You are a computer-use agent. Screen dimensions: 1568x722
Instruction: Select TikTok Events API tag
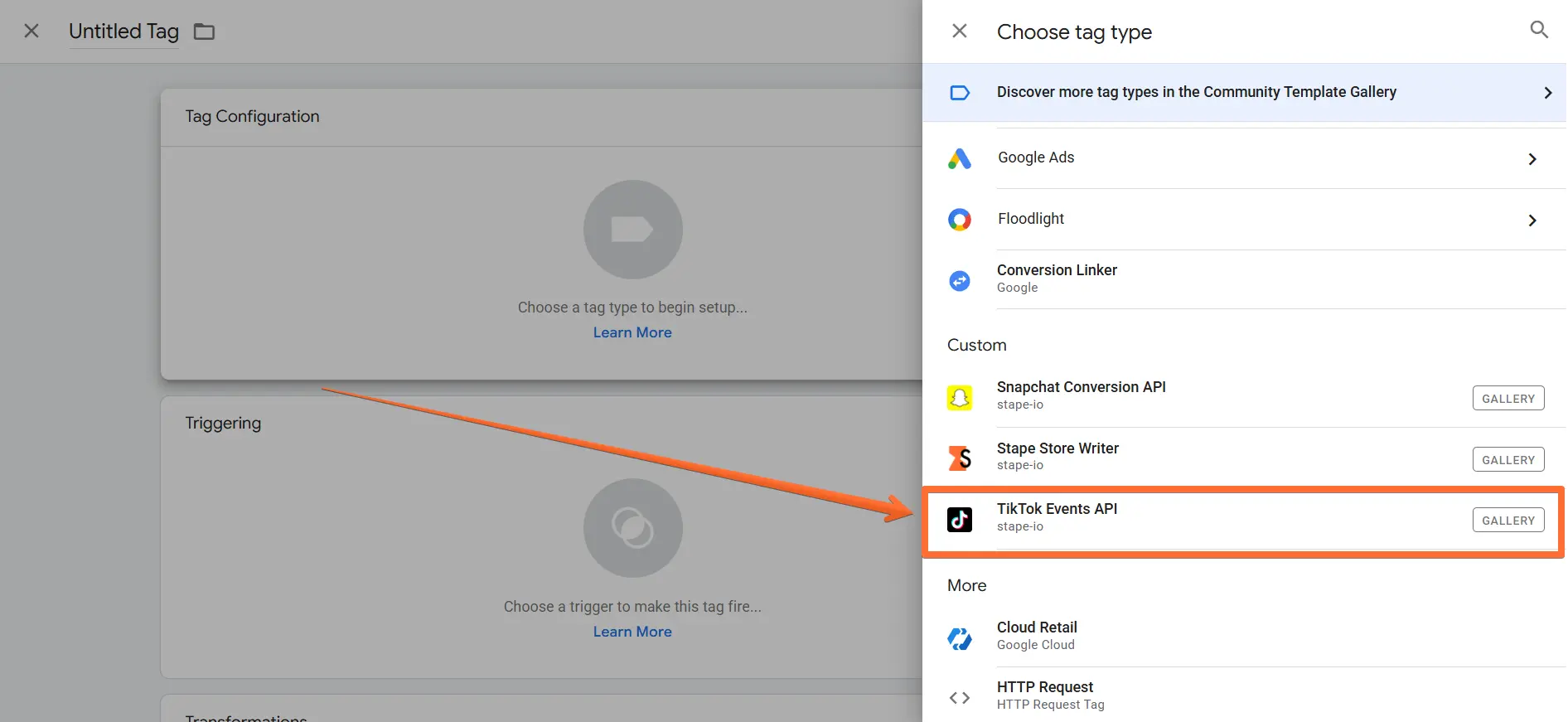(1244, 520)
